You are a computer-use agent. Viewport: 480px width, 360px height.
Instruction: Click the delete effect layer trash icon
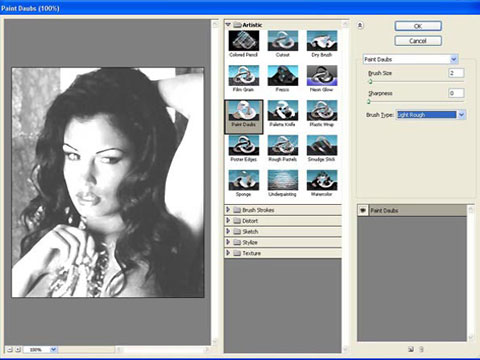click(421, 349)
